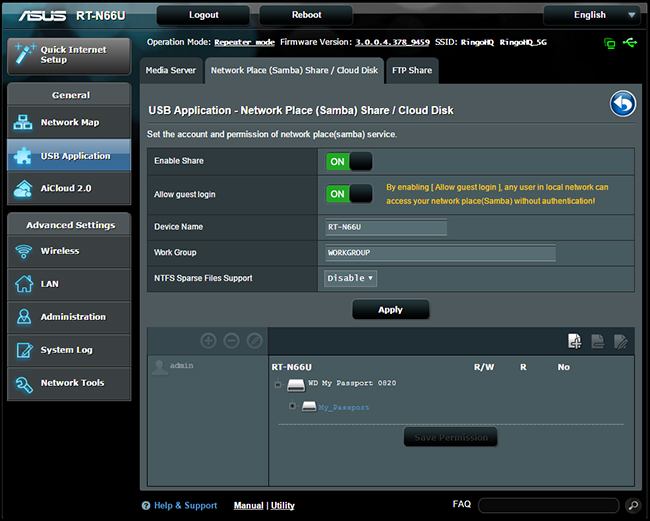The height and width of the screenshot is (521, 650).
Task: Expand the My_Passport partition node
Action: (292, 406)
